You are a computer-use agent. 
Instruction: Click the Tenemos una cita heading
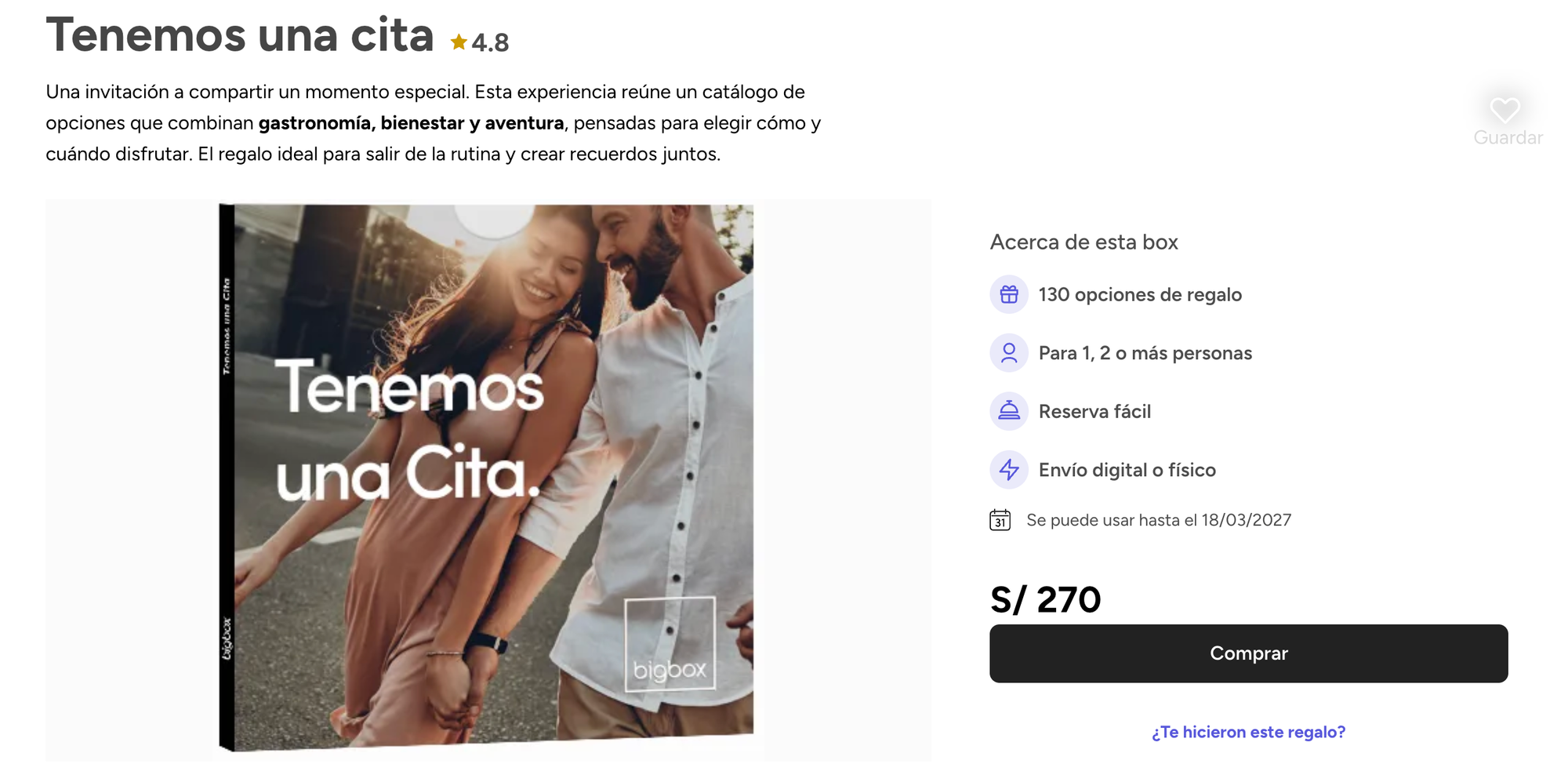click(240, 35)
